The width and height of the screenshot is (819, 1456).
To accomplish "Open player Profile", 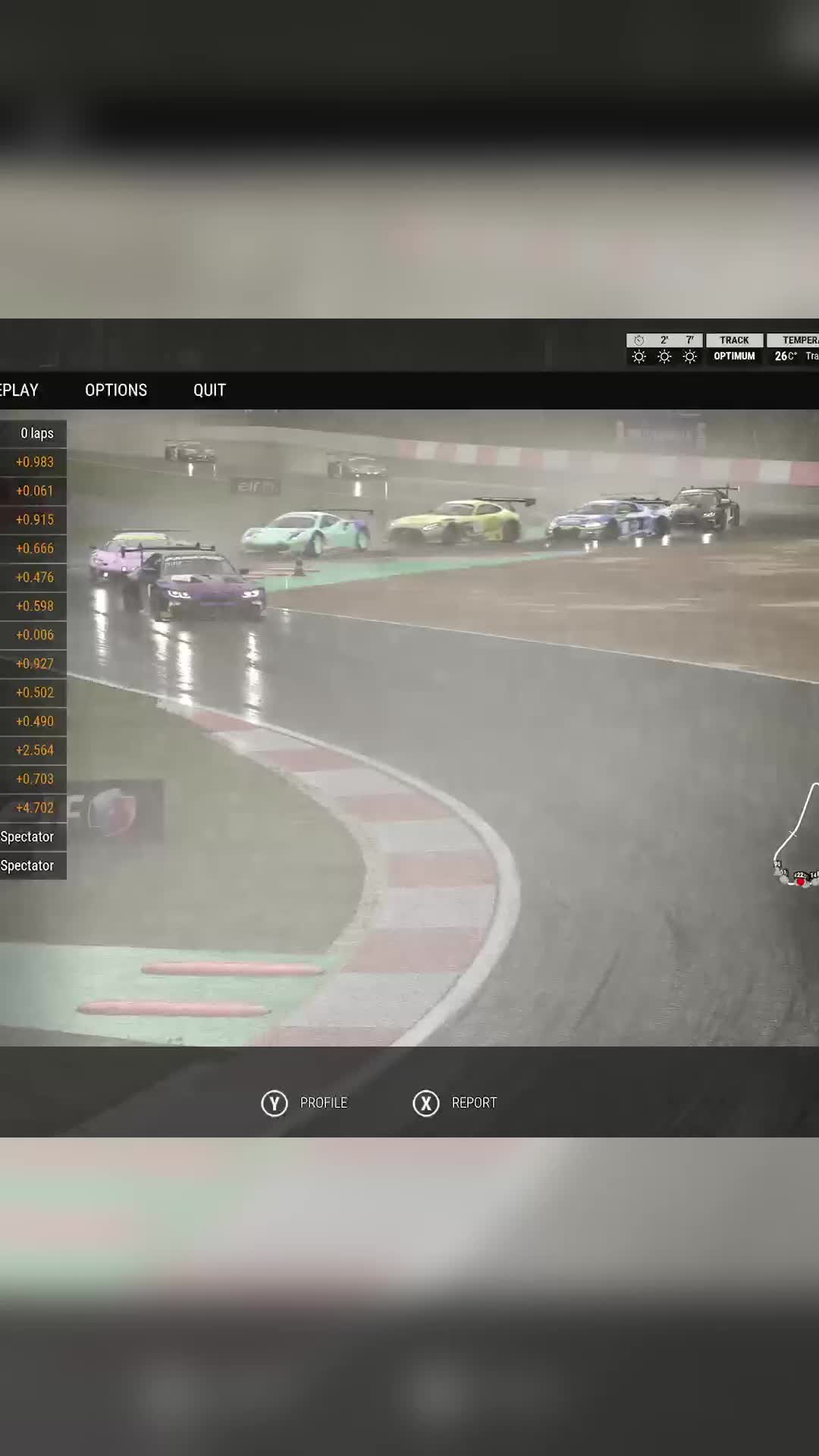I will pyautogui.click(x=324, y=1103).
